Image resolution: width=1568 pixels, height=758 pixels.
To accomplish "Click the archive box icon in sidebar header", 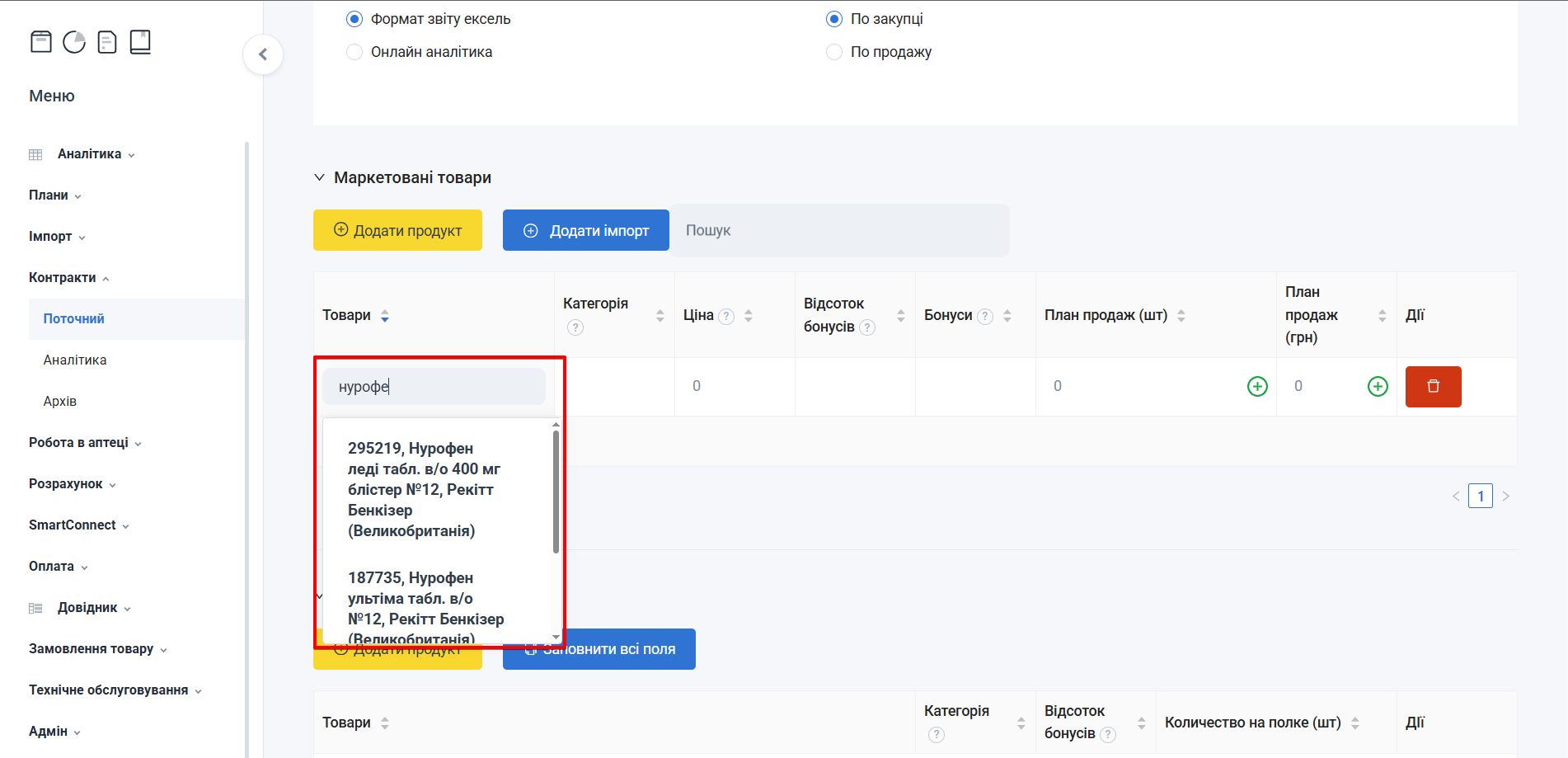I will tap(41, 42).
